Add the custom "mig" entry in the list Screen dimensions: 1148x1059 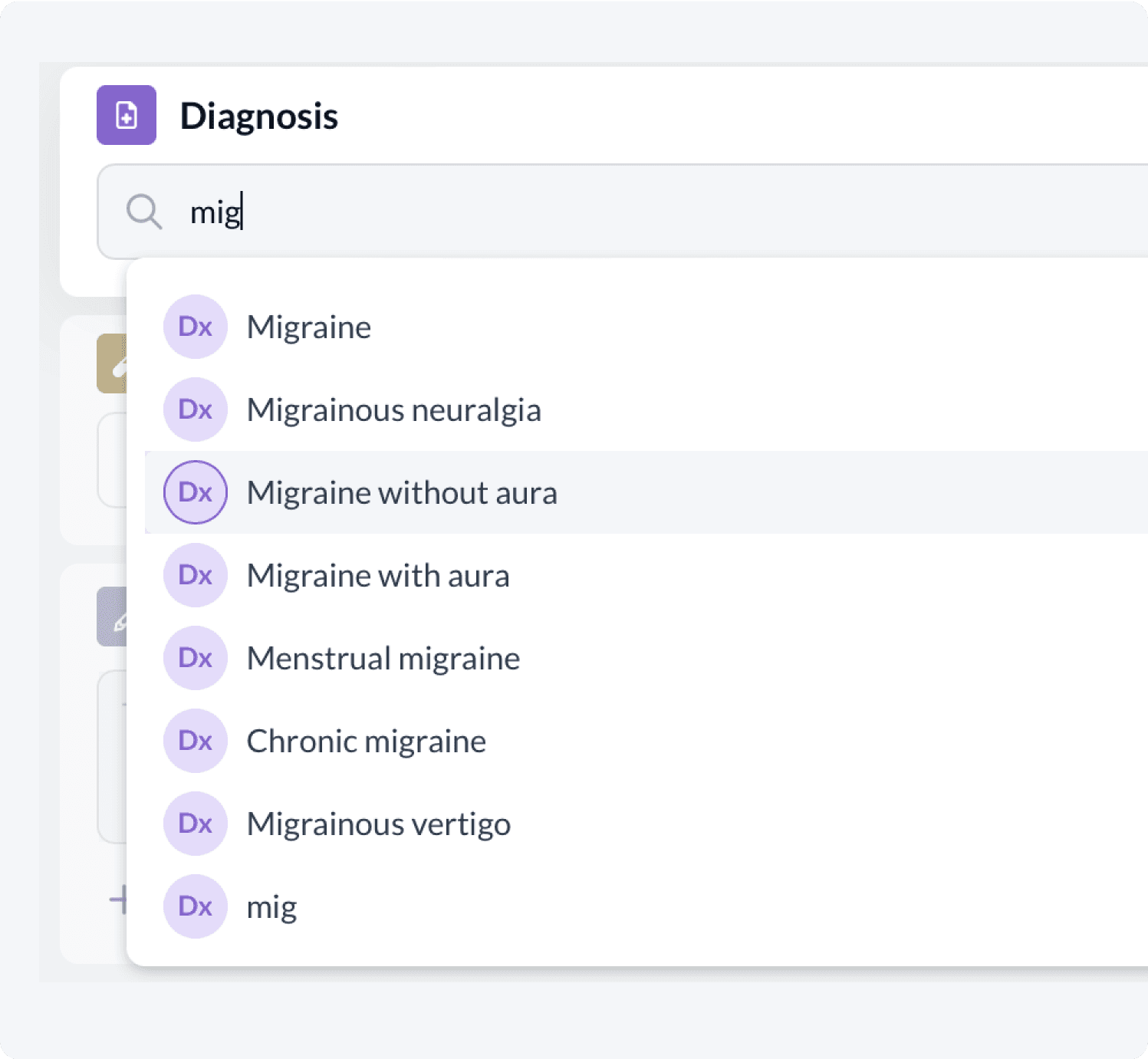click(271, 907)
